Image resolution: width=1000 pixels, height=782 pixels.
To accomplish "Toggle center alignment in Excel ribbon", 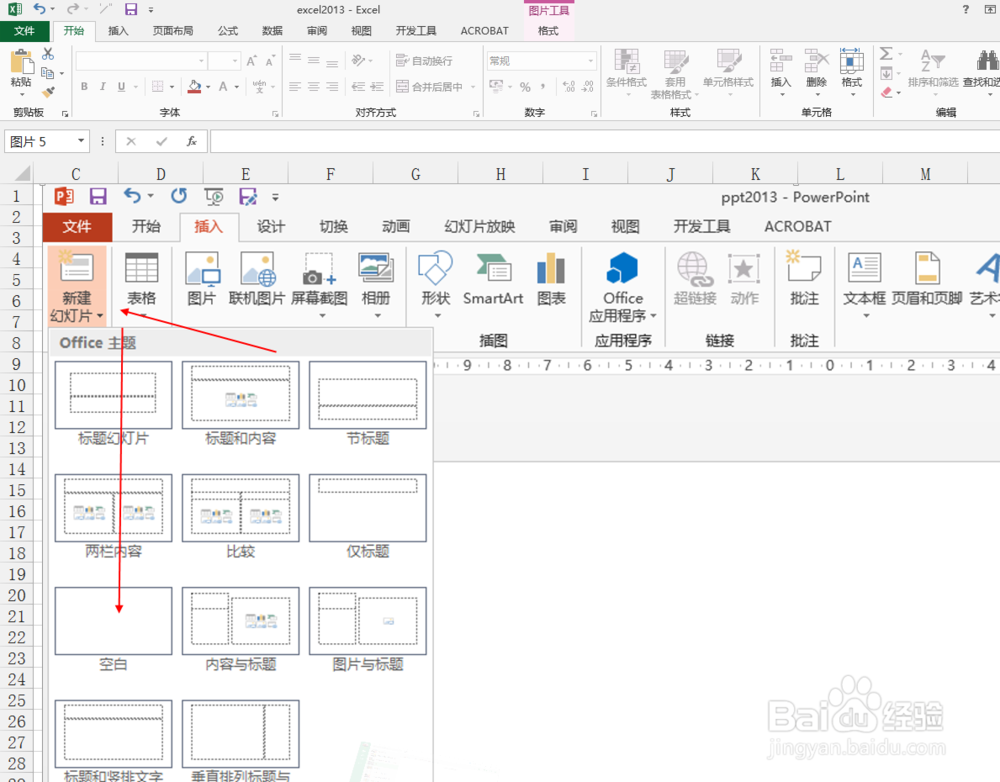I will point(313,87).
